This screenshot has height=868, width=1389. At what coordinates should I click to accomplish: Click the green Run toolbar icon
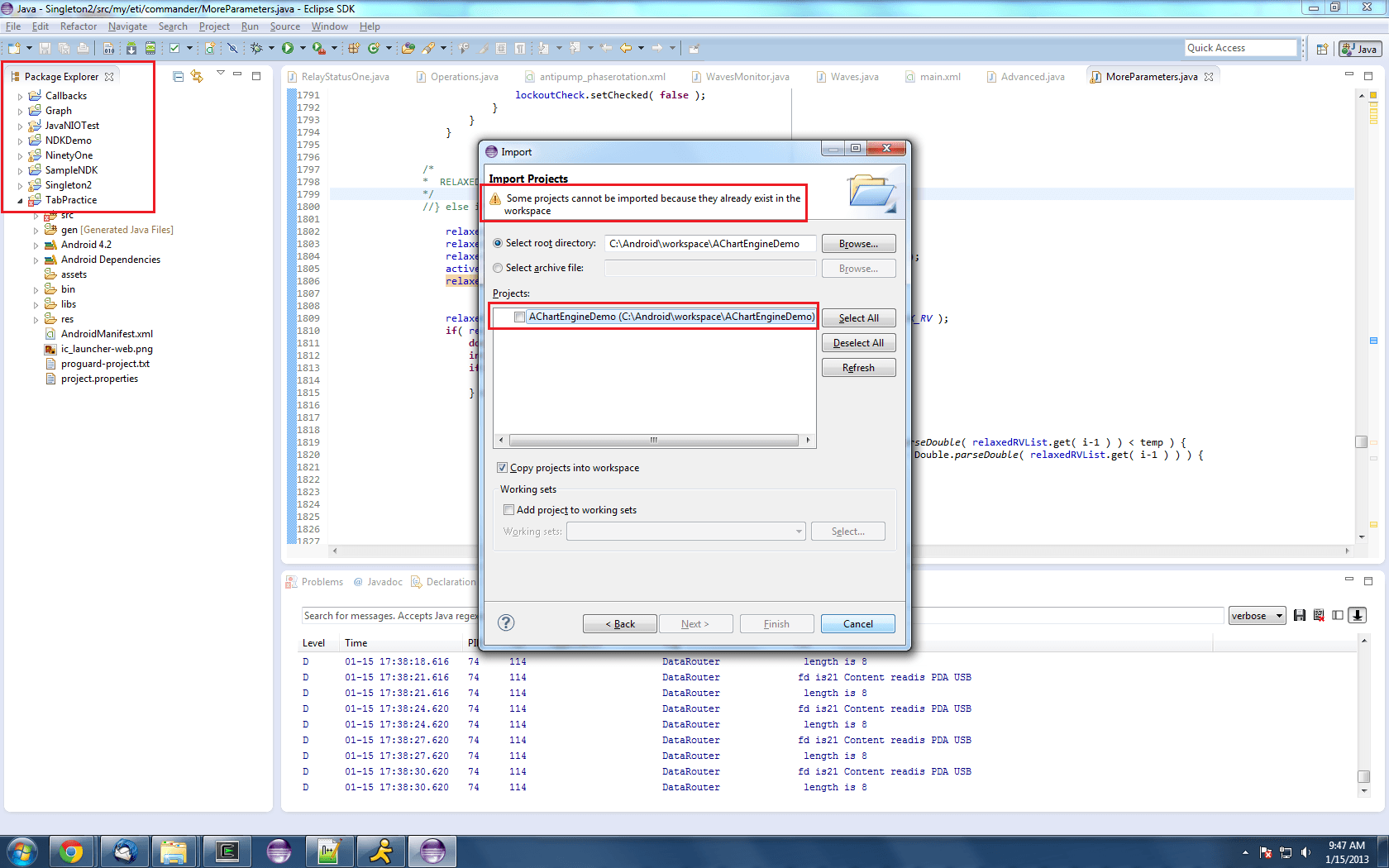pyautogui.click(x=287, y=48)
